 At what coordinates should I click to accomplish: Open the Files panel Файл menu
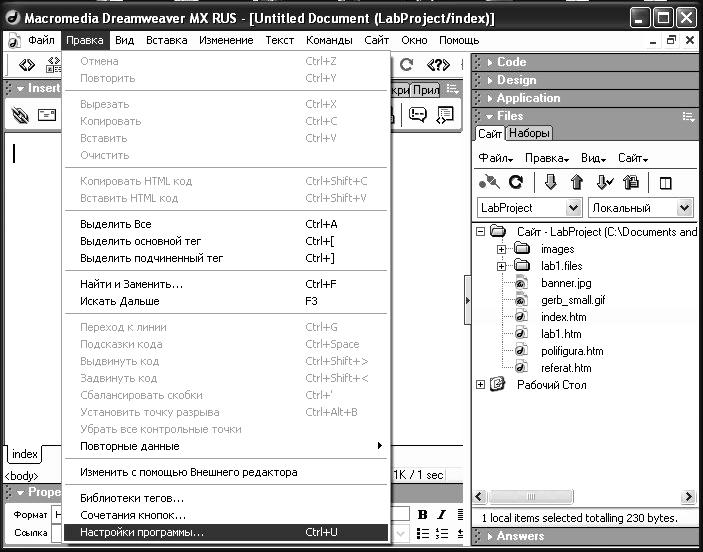(x=495, y=158)
